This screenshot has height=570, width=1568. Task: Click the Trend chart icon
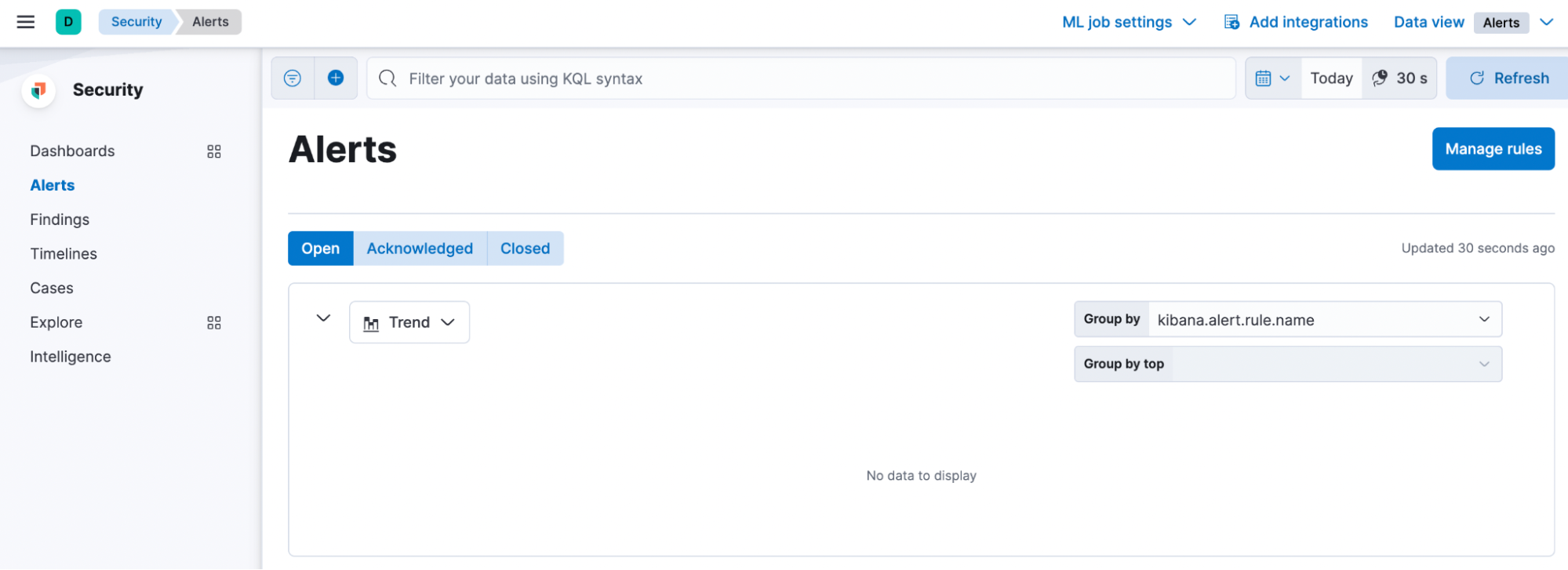click(371, 323)
